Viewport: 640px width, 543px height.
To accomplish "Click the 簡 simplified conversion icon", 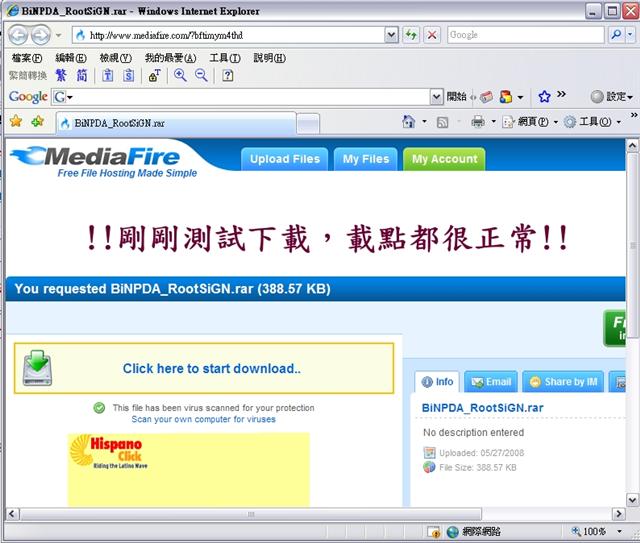I will click(x=82, y=75).
